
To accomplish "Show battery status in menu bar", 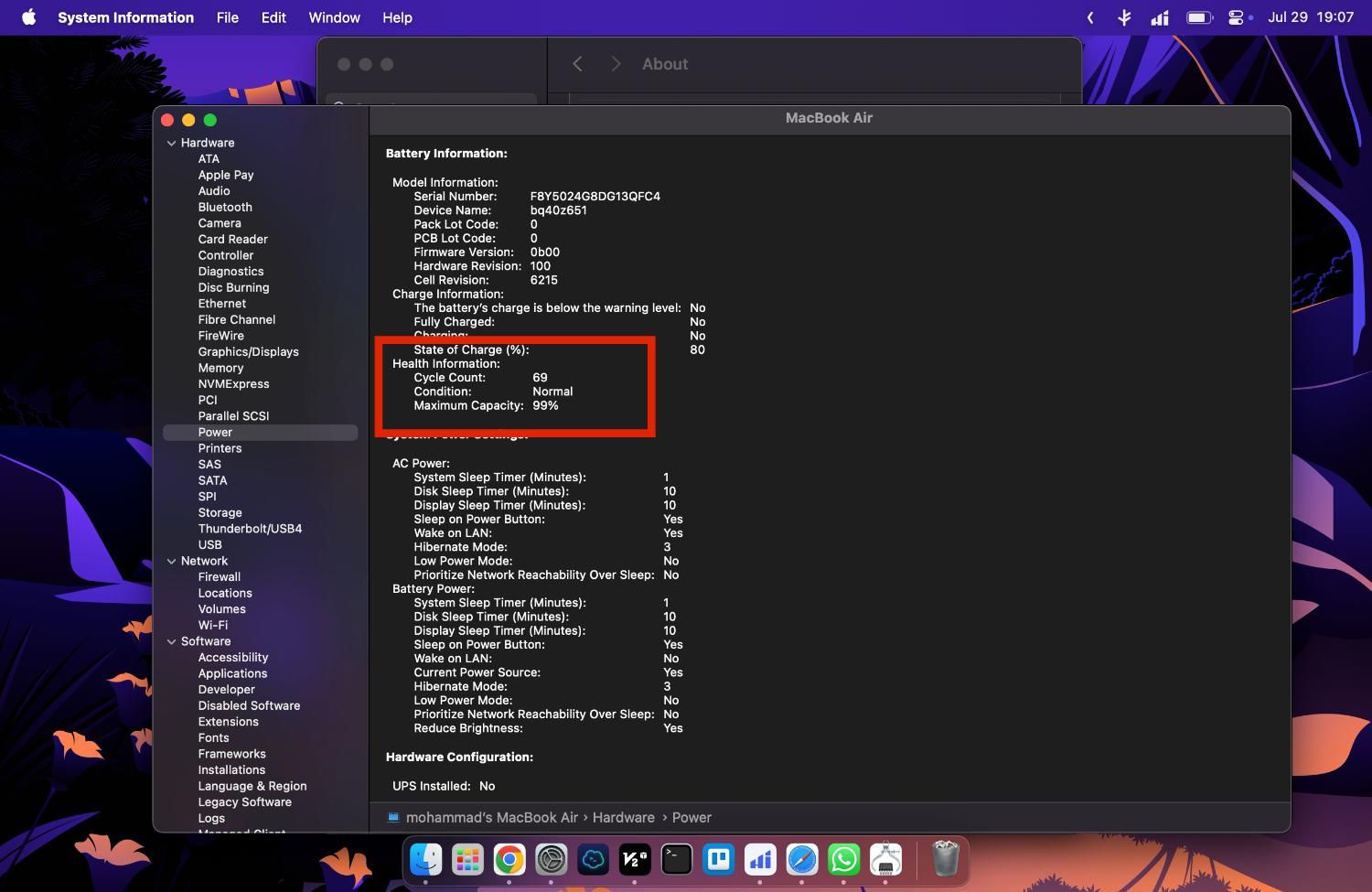I will point(1199,17).
